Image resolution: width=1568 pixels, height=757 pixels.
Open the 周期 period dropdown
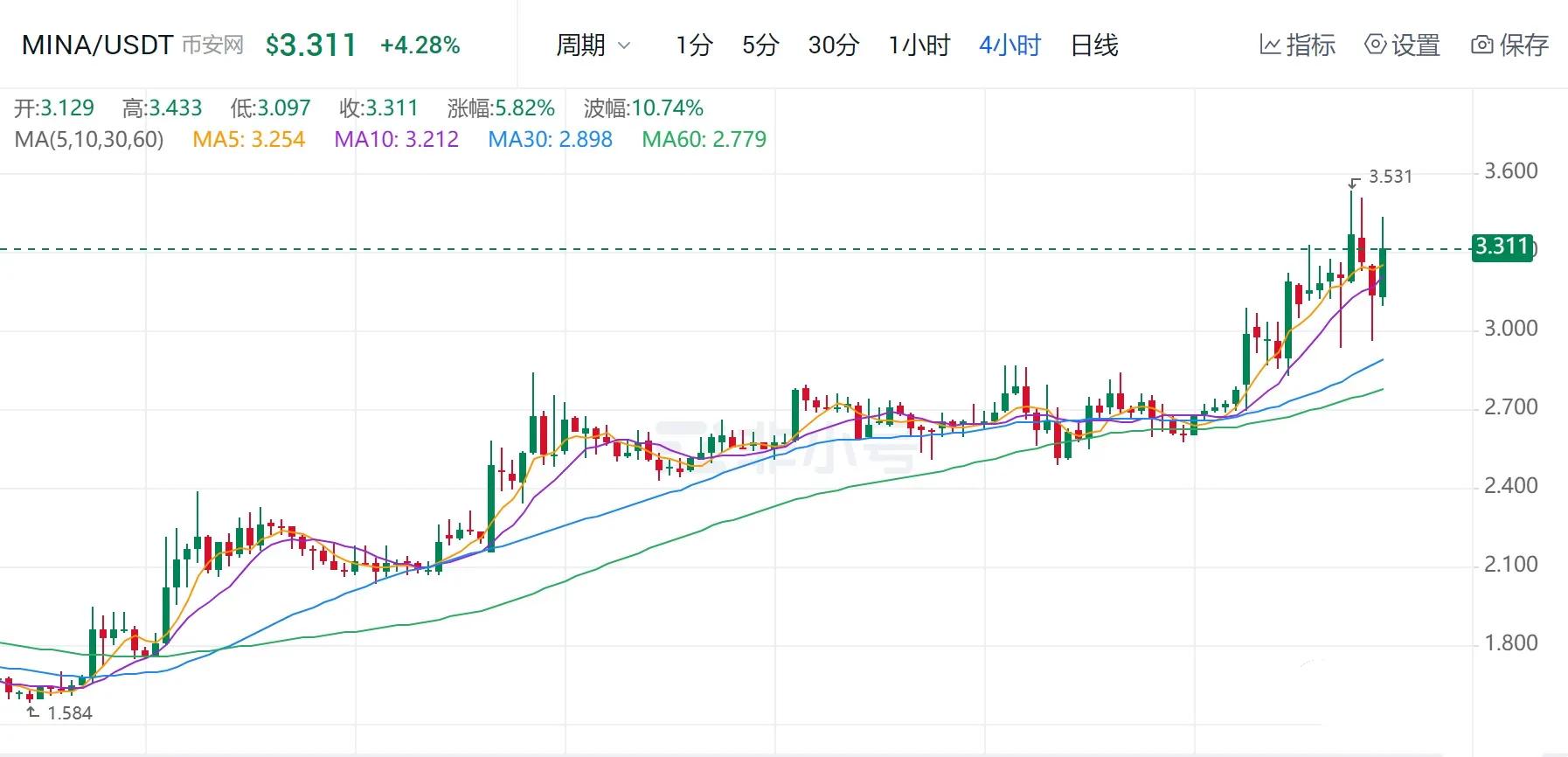[593, 46]
